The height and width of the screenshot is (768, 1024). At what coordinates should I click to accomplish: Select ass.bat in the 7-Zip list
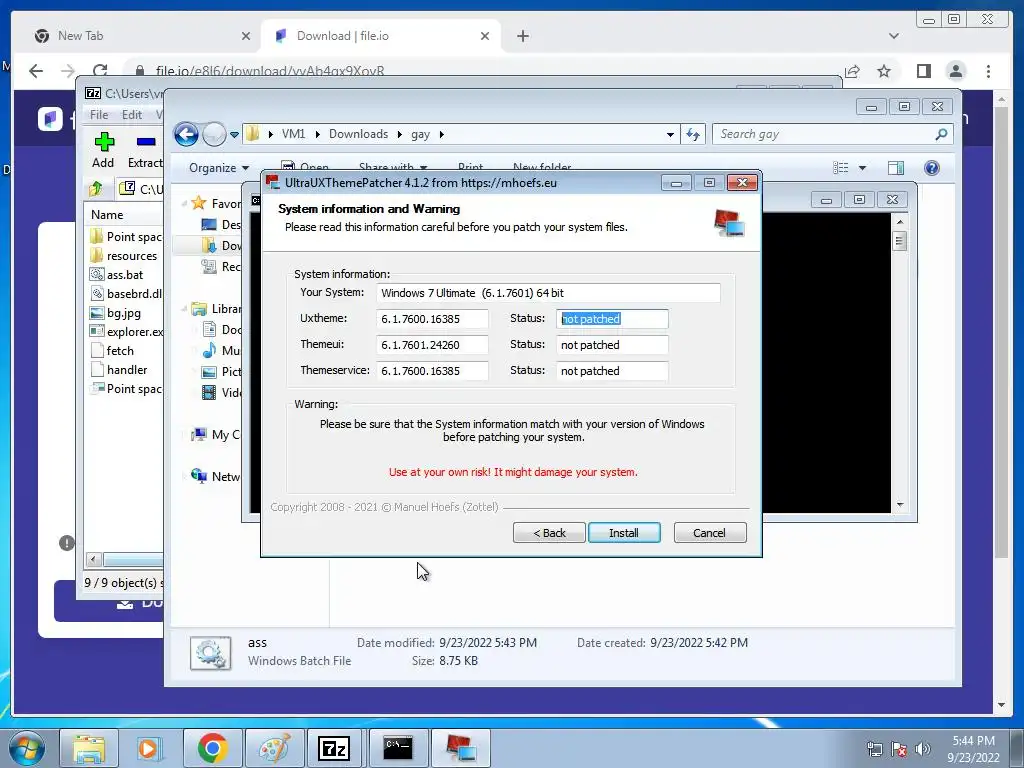tap(124, 274)
